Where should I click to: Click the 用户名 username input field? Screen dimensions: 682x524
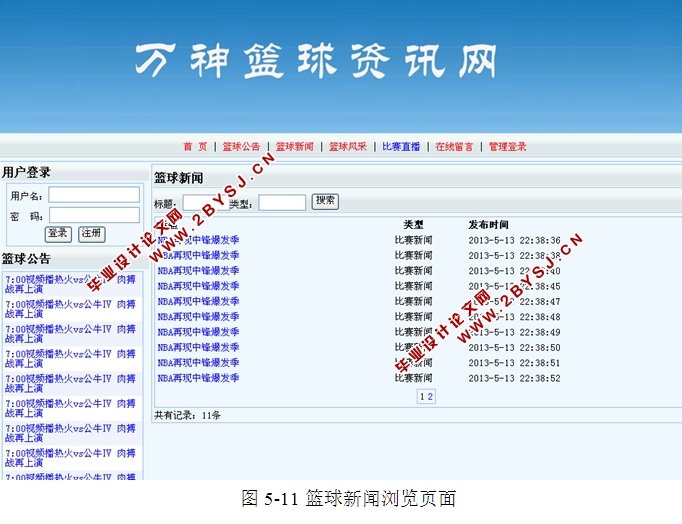click(x=94, y=195)
